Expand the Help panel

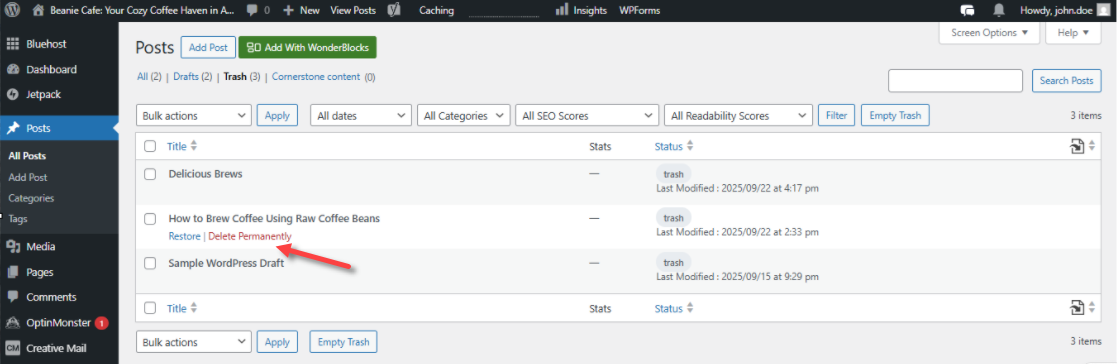click(1074, 33)
